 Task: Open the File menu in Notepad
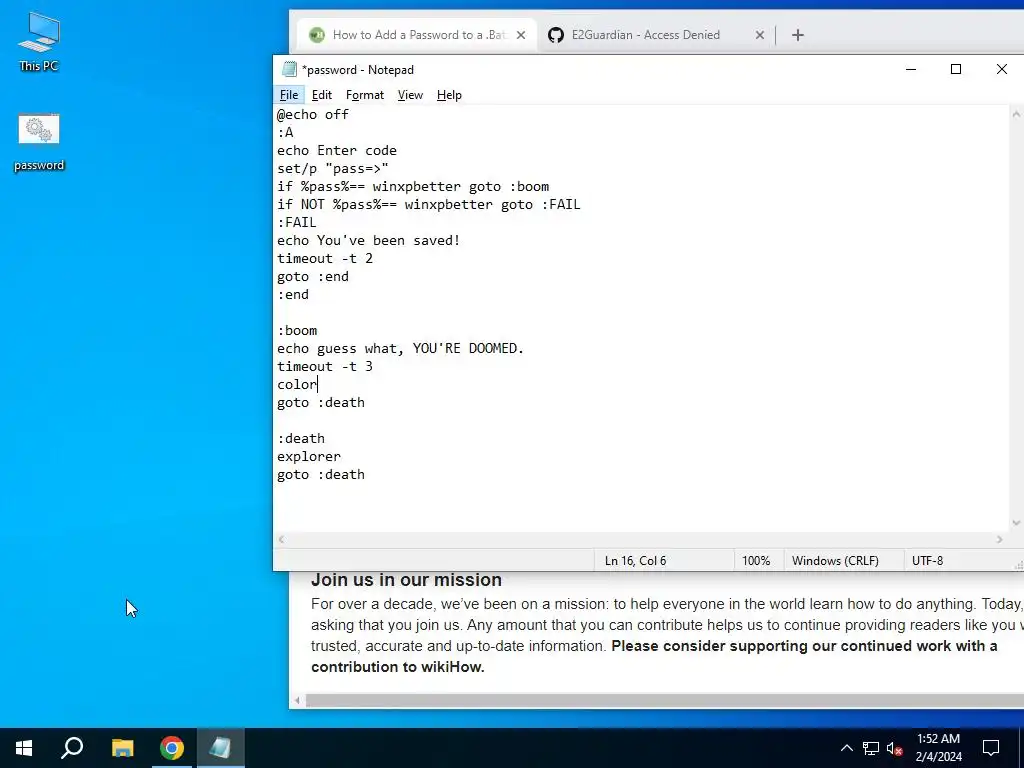(x=289, y=95)
